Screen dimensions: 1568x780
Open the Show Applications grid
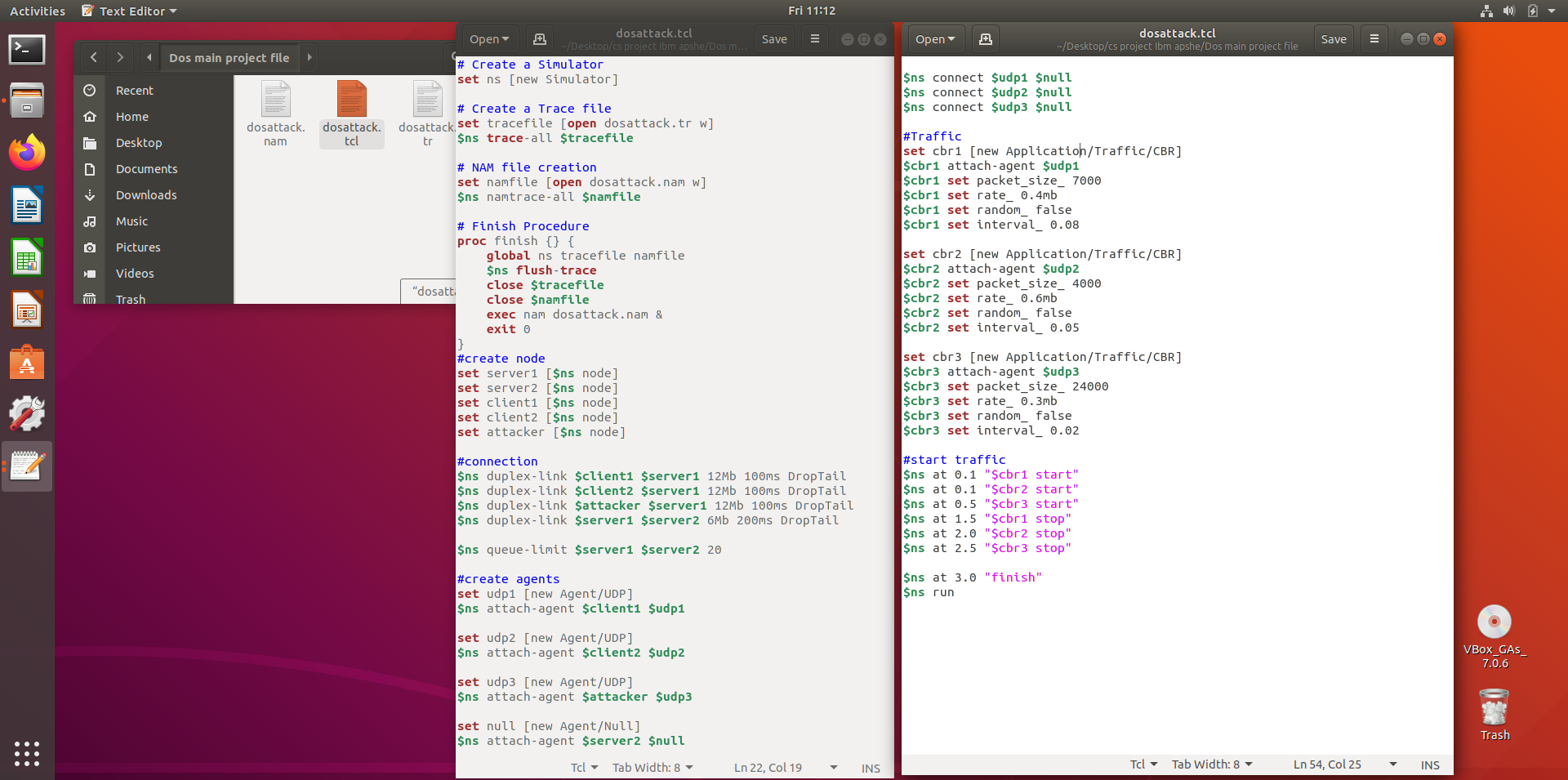click(x=27, y=754)
